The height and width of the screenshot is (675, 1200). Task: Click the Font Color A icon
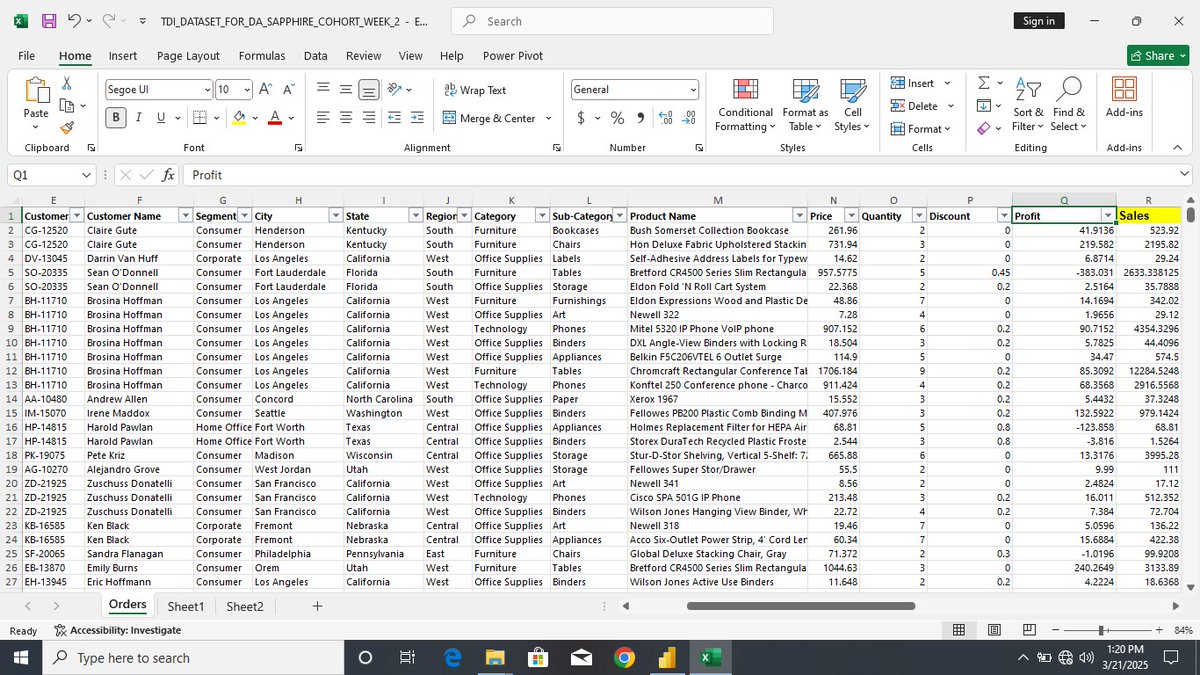pyautogui.click(x=275, y=118)
